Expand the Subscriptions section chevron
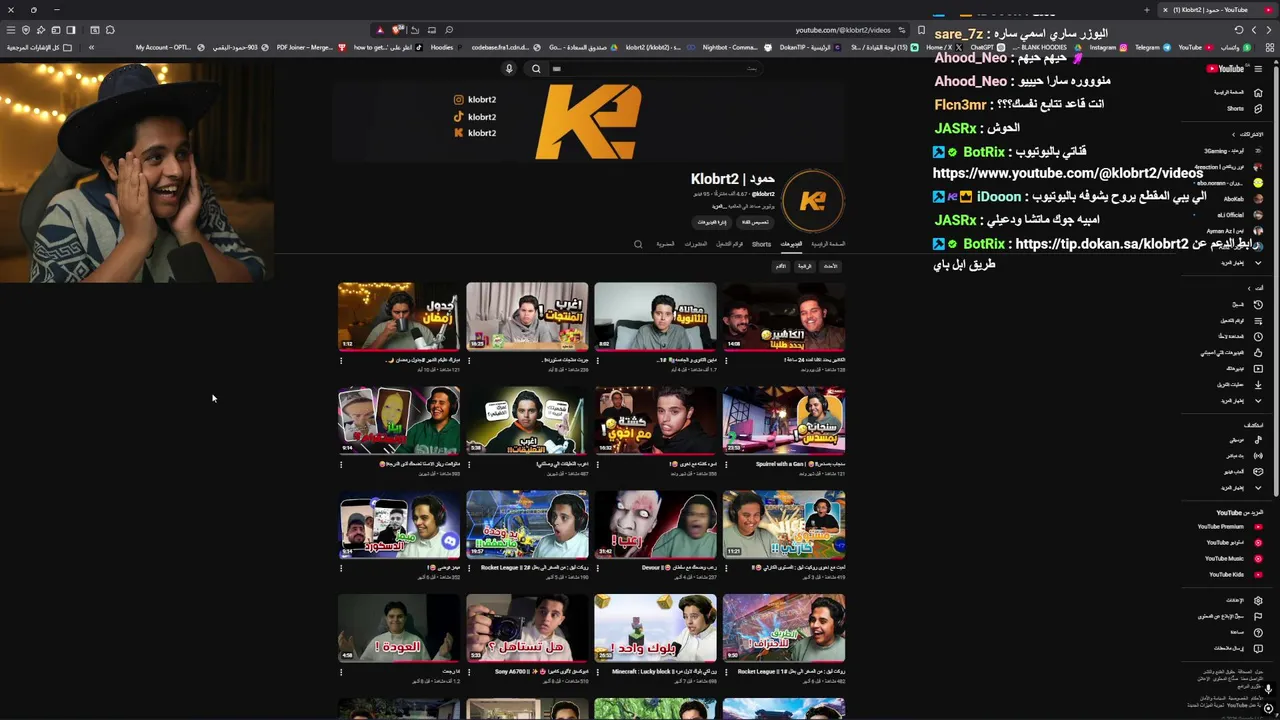This screenshot has width=1280, height=720. click(1233, 134)
